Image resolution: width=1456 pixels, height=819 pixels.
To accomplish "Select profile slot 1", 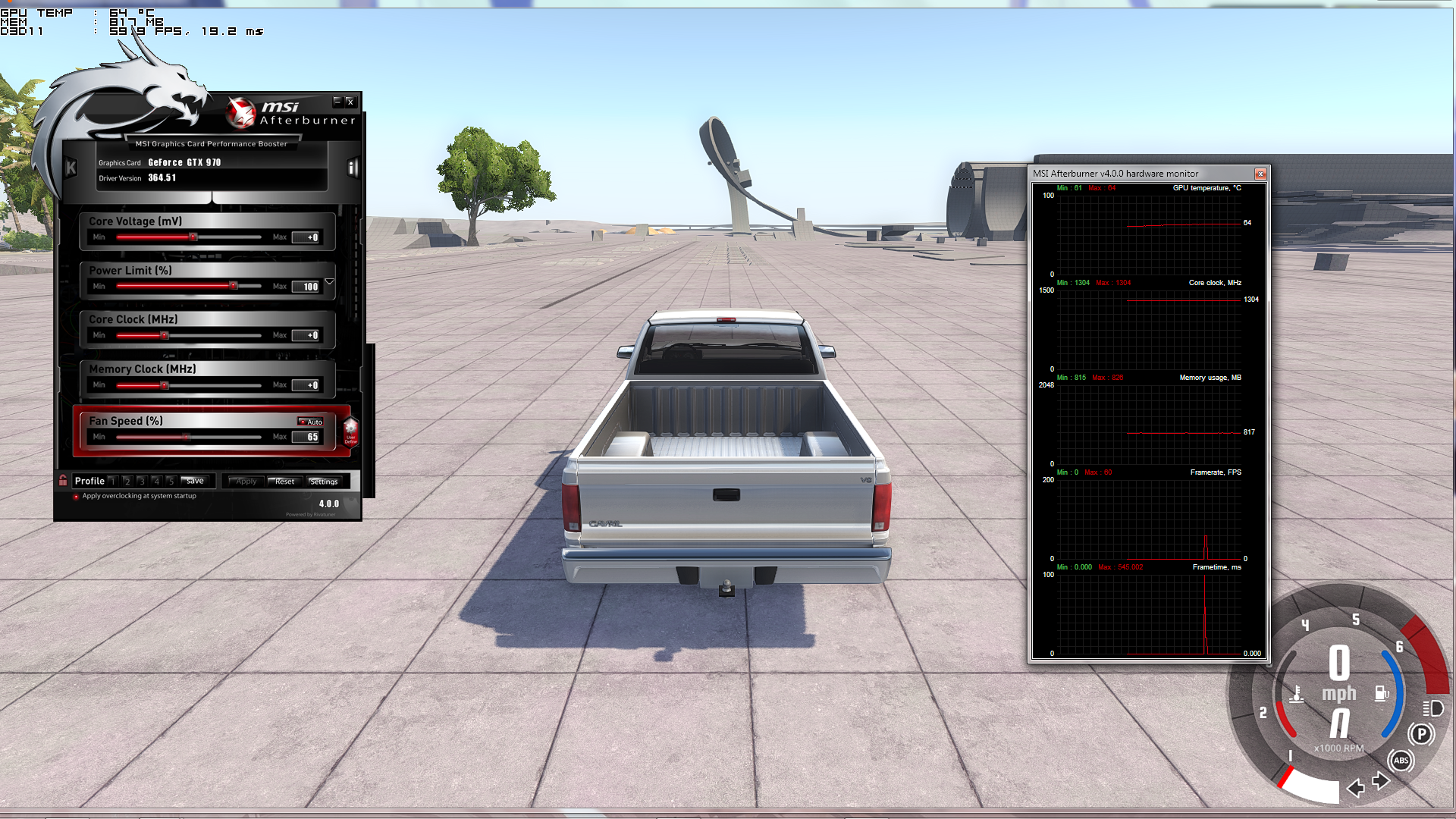I will [112, 481].
